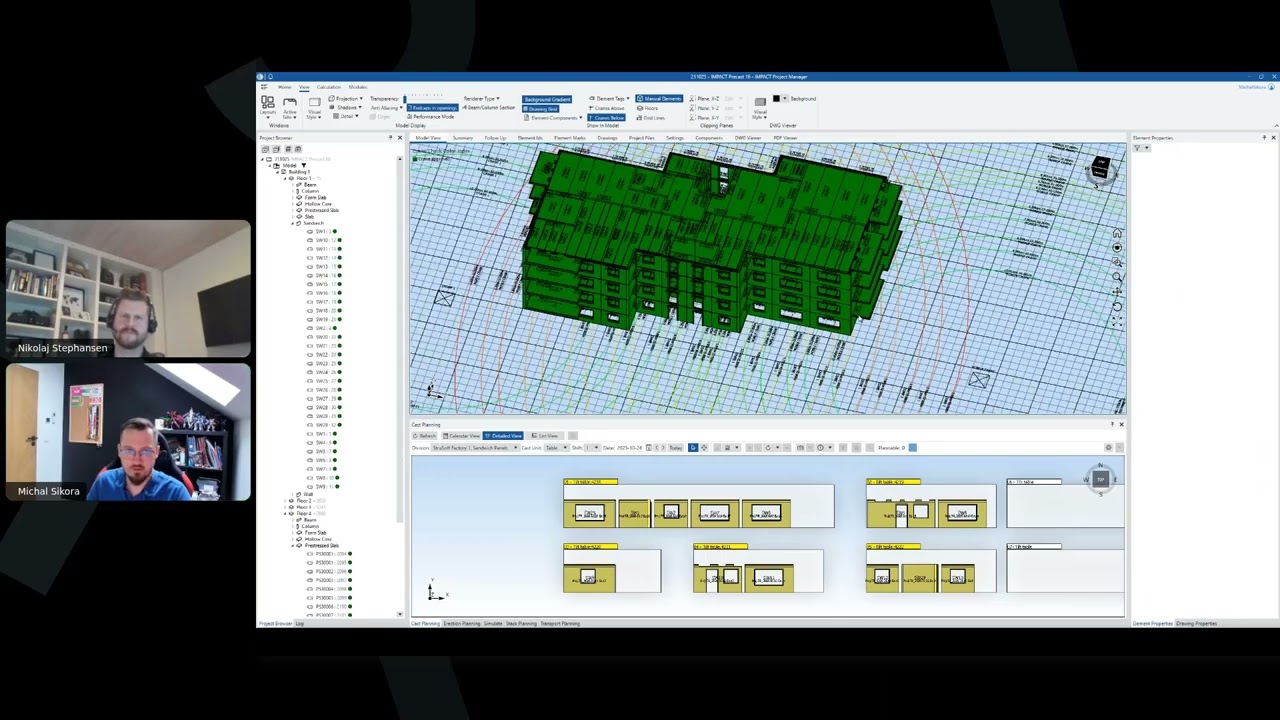Toggle Drawing Grid option
Viewport: 1280px width, 720px height.
coord(541,108)
